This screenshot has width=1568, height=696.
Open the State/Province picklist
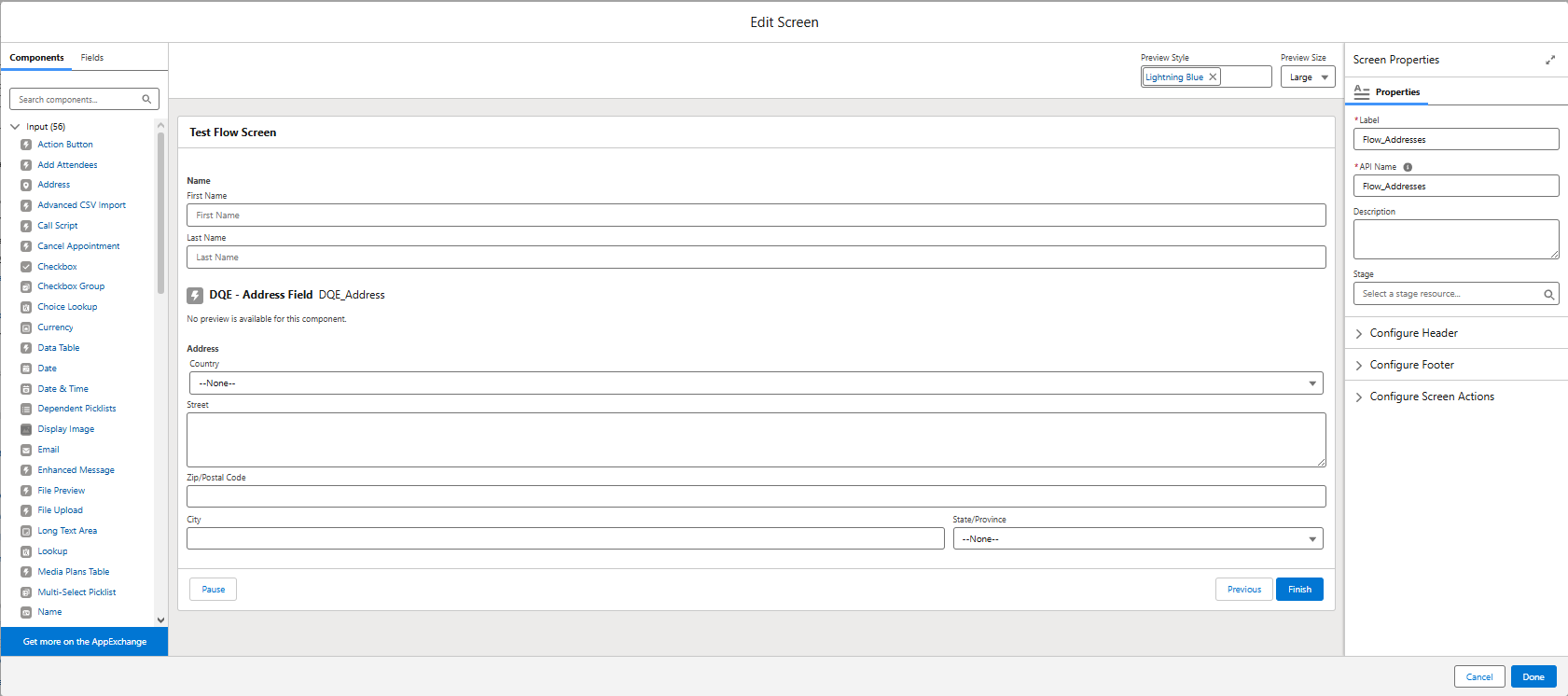(1137, 539)
